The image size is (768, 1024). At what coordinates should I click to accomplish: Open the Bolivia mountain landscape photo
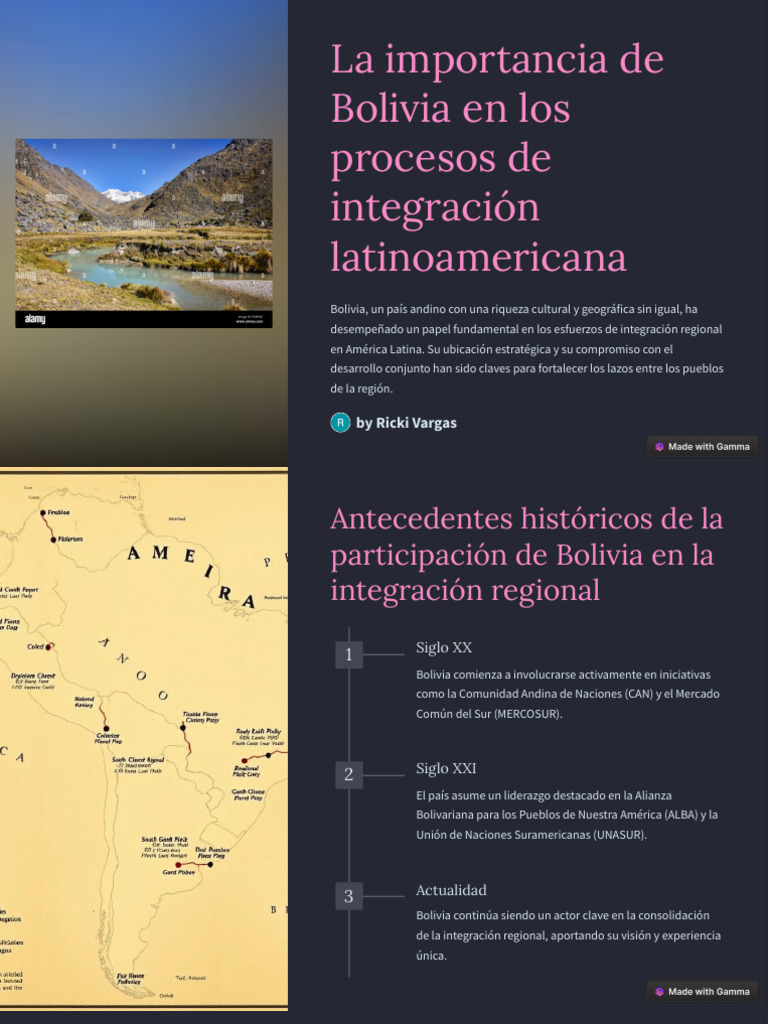point(144,233)
